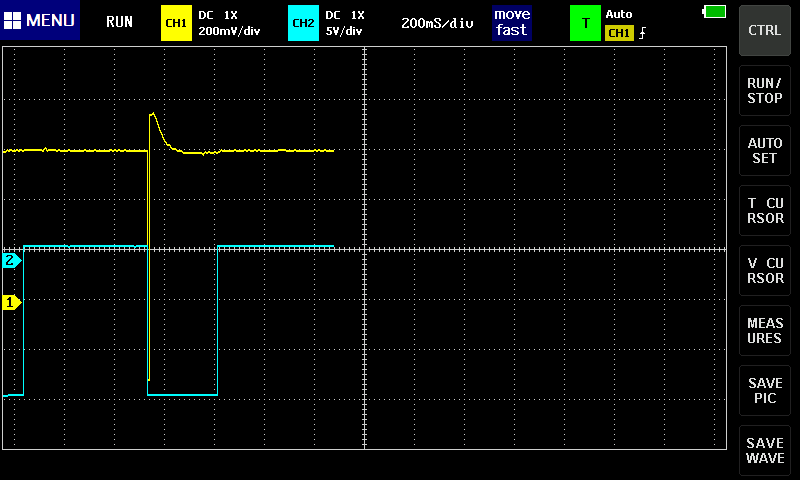
Task: Save screenshot with SAVE PIC
Action: click(765, 391)
